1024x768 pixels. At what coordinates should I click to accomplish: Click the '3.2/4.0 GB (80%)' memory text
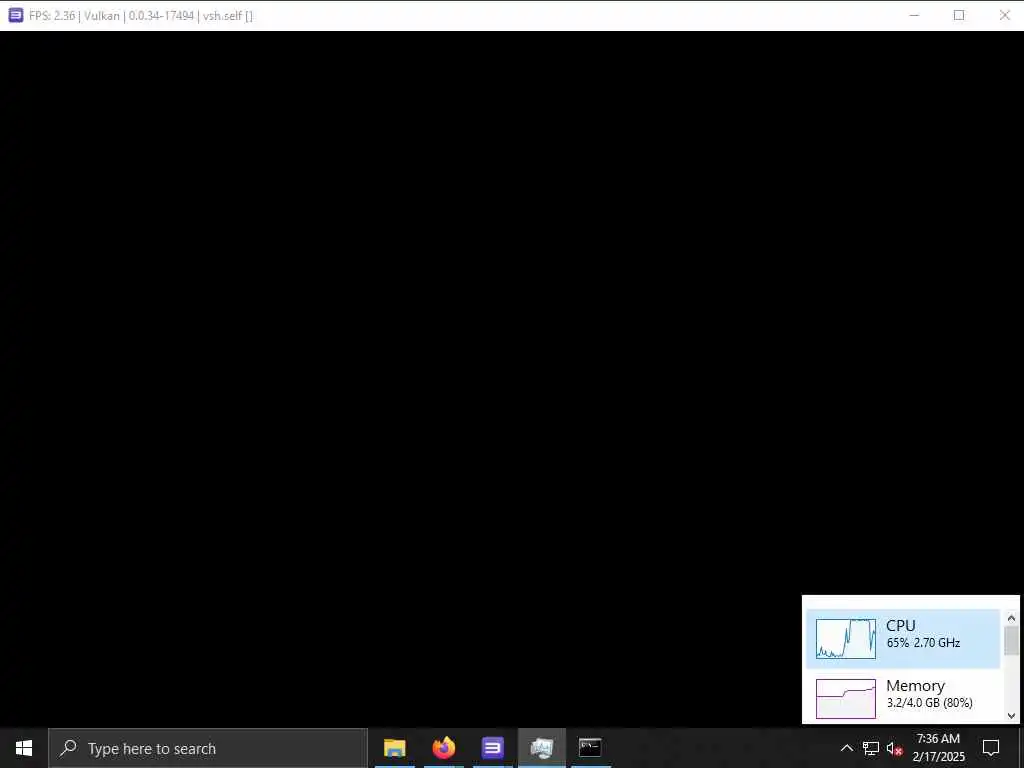929,703
